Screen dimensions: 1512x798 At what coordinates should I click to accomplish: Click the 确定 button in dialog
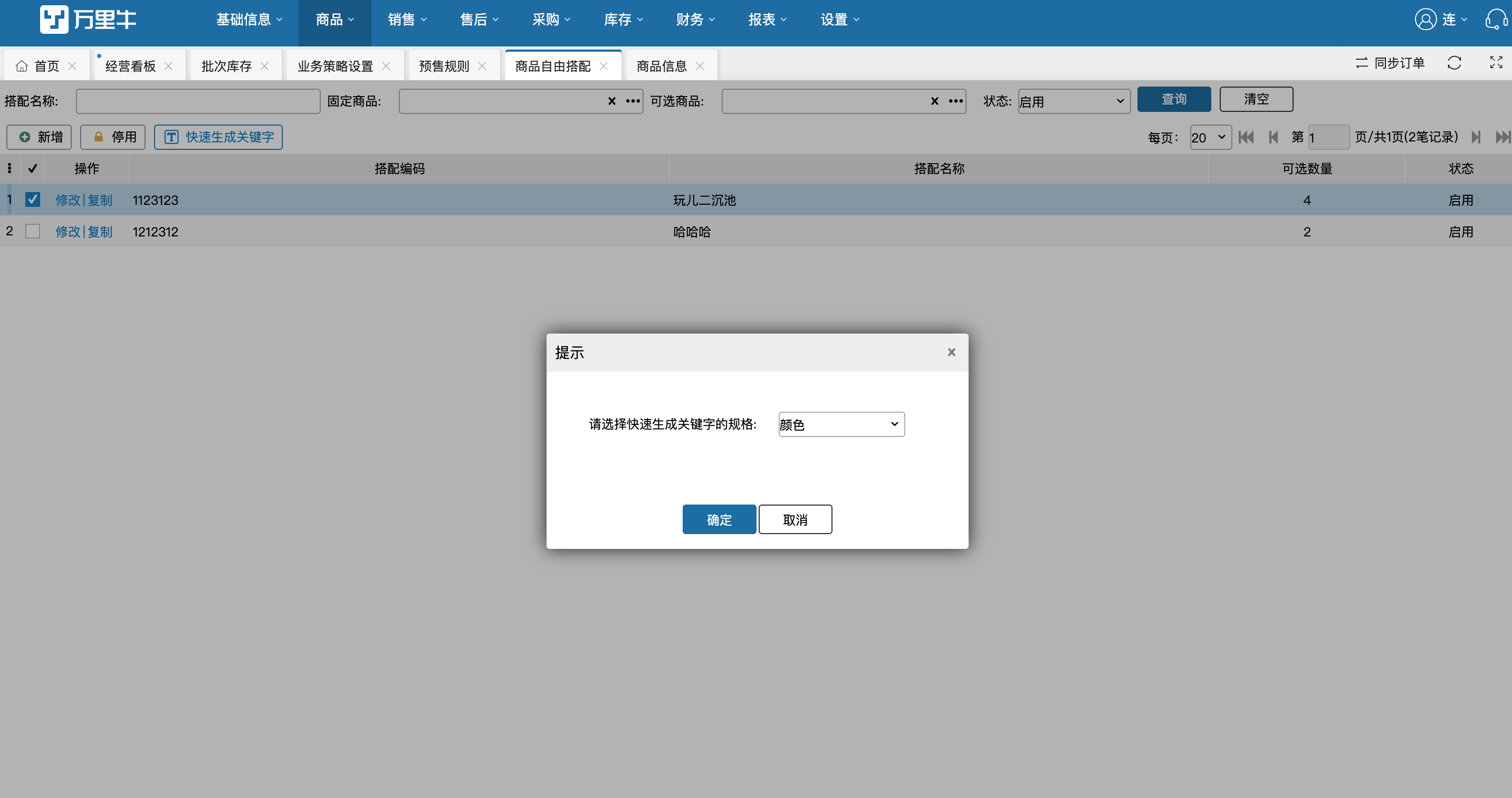click(x=719, y=520)
